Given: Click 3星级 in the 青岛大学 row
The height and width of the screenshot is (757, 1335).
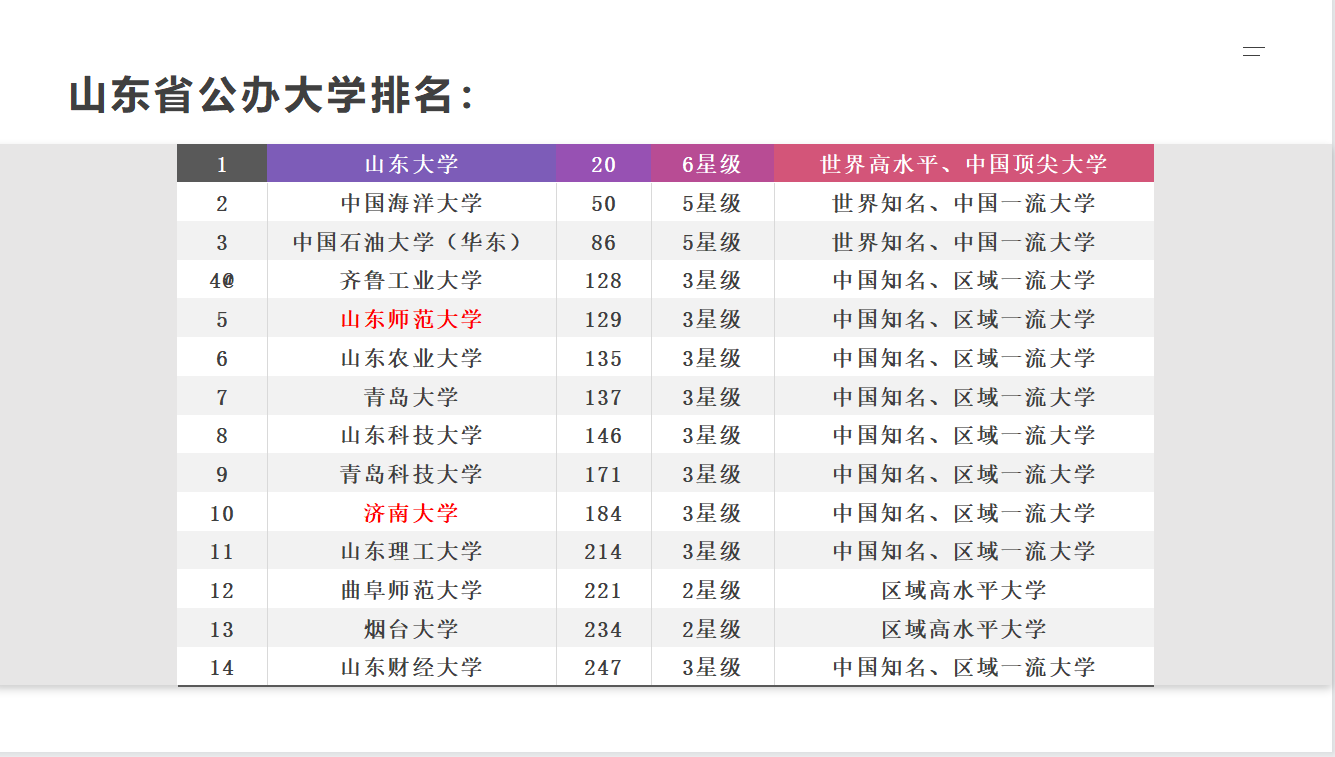Looking at the screenshot, I should pyautogui.click(x=712, y=397).
